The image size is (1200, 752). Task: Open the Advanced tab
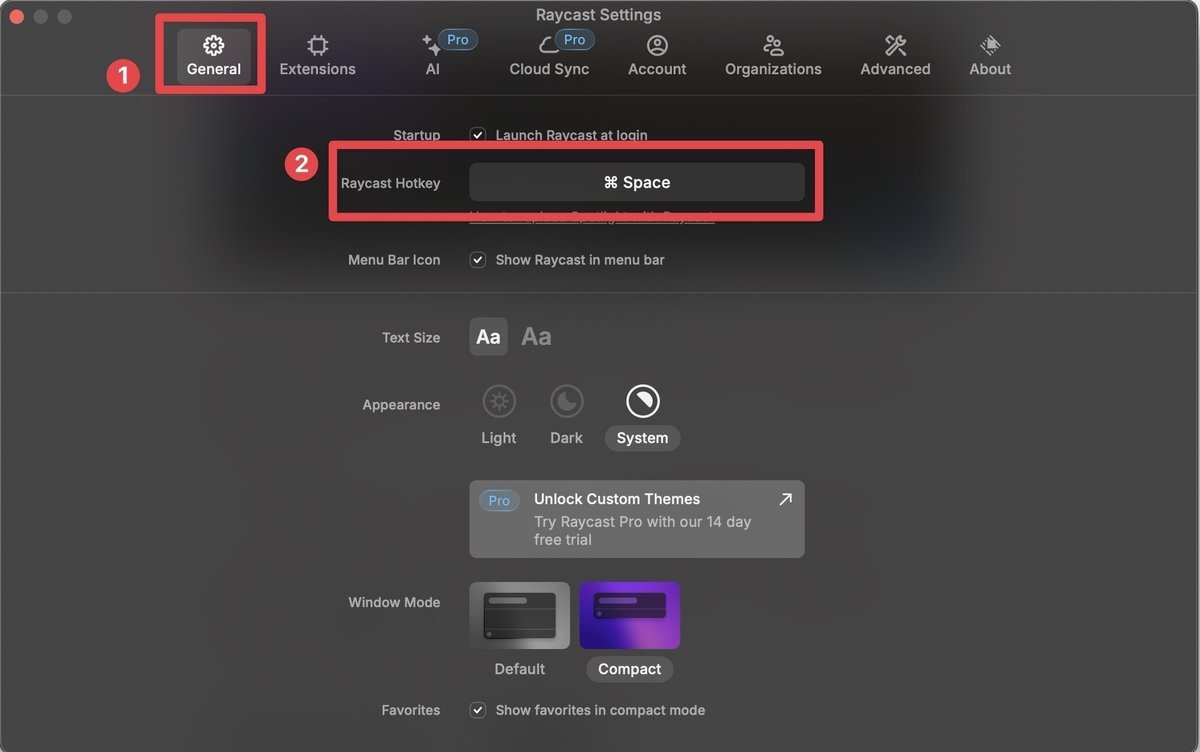pos(895,56)
